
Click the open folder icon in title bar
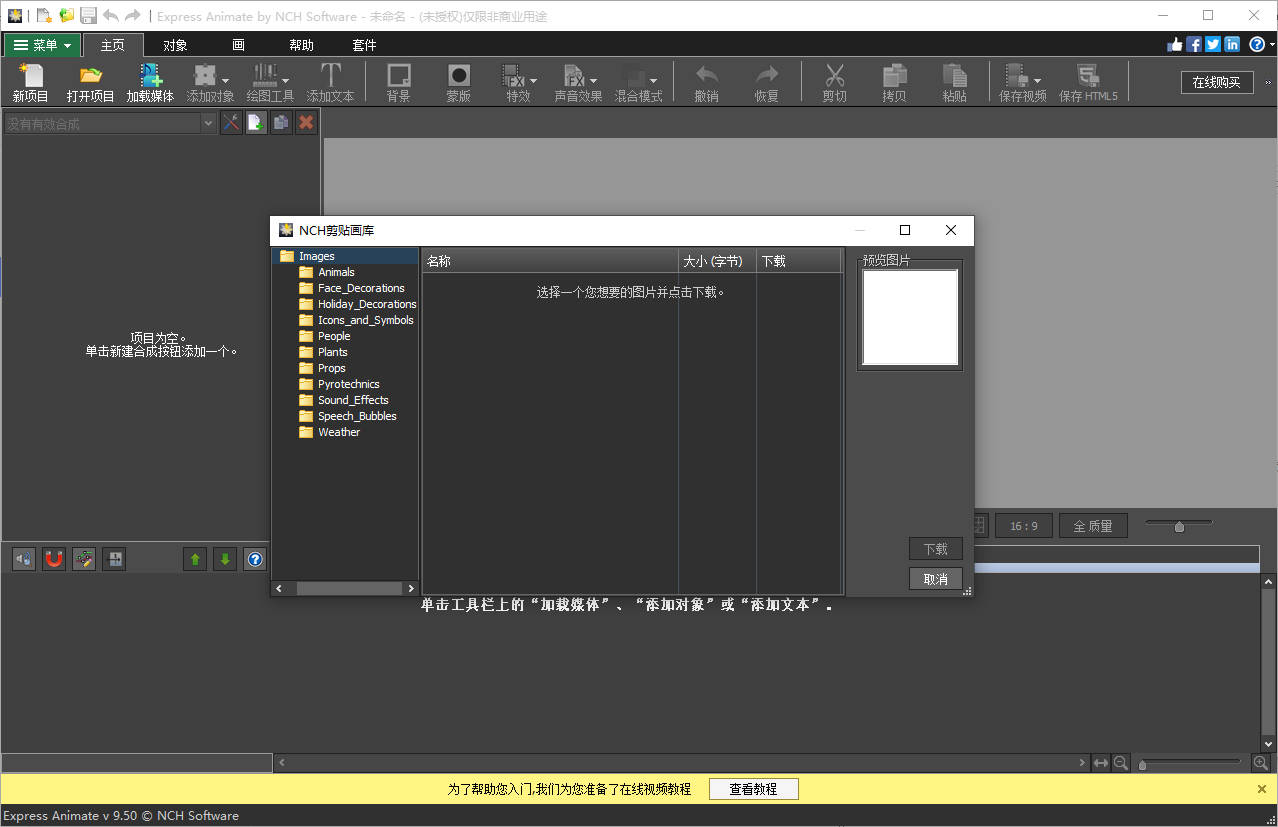67,16
